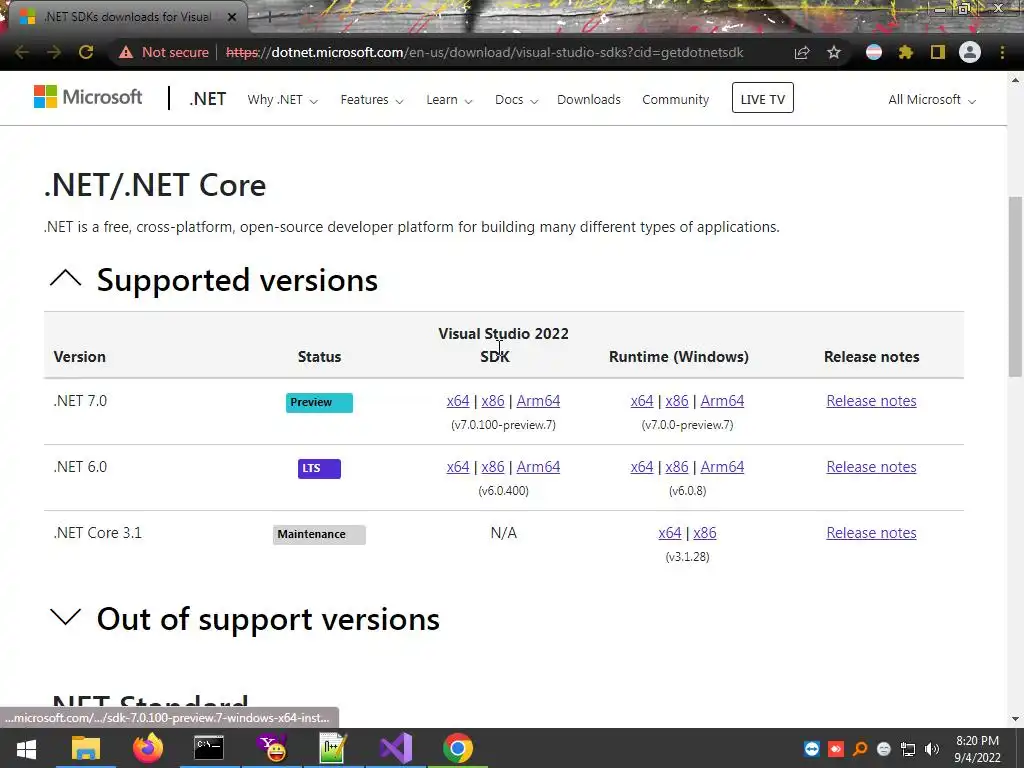Open the Community nav item
The image size is (1024, 768).
(675, 100)
